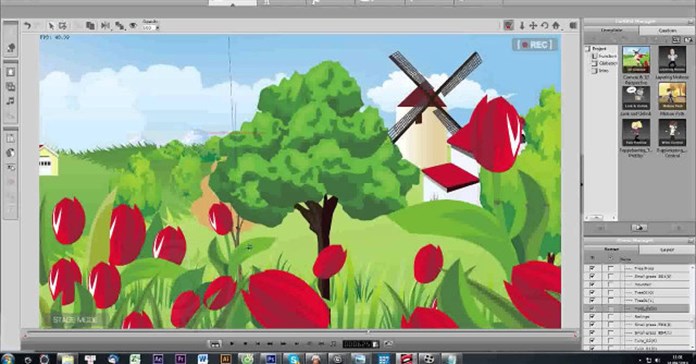The height and width of the screenshot is (364, 696).
Task: Open Windows Start menu
Action: (x=8, y=359)
